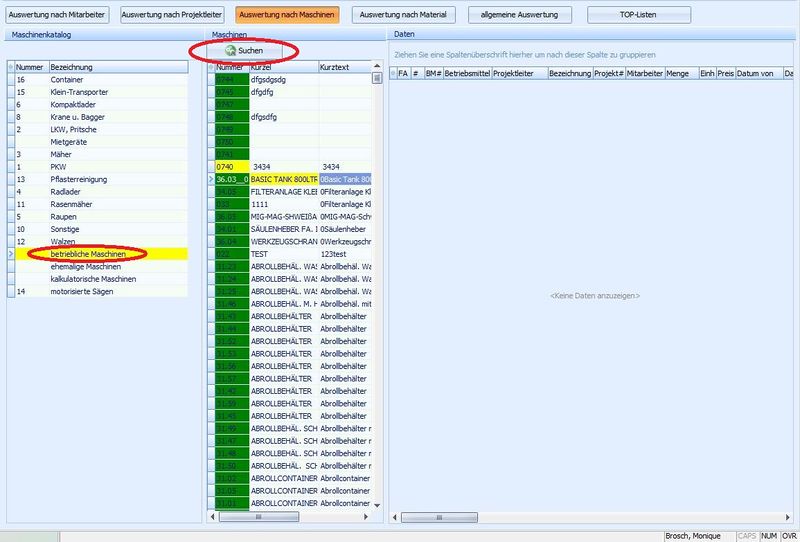This screenshot has height=542, width=800.
Task: Sort Daten grid by Mitarbeiter column
Action: point(645,73)
